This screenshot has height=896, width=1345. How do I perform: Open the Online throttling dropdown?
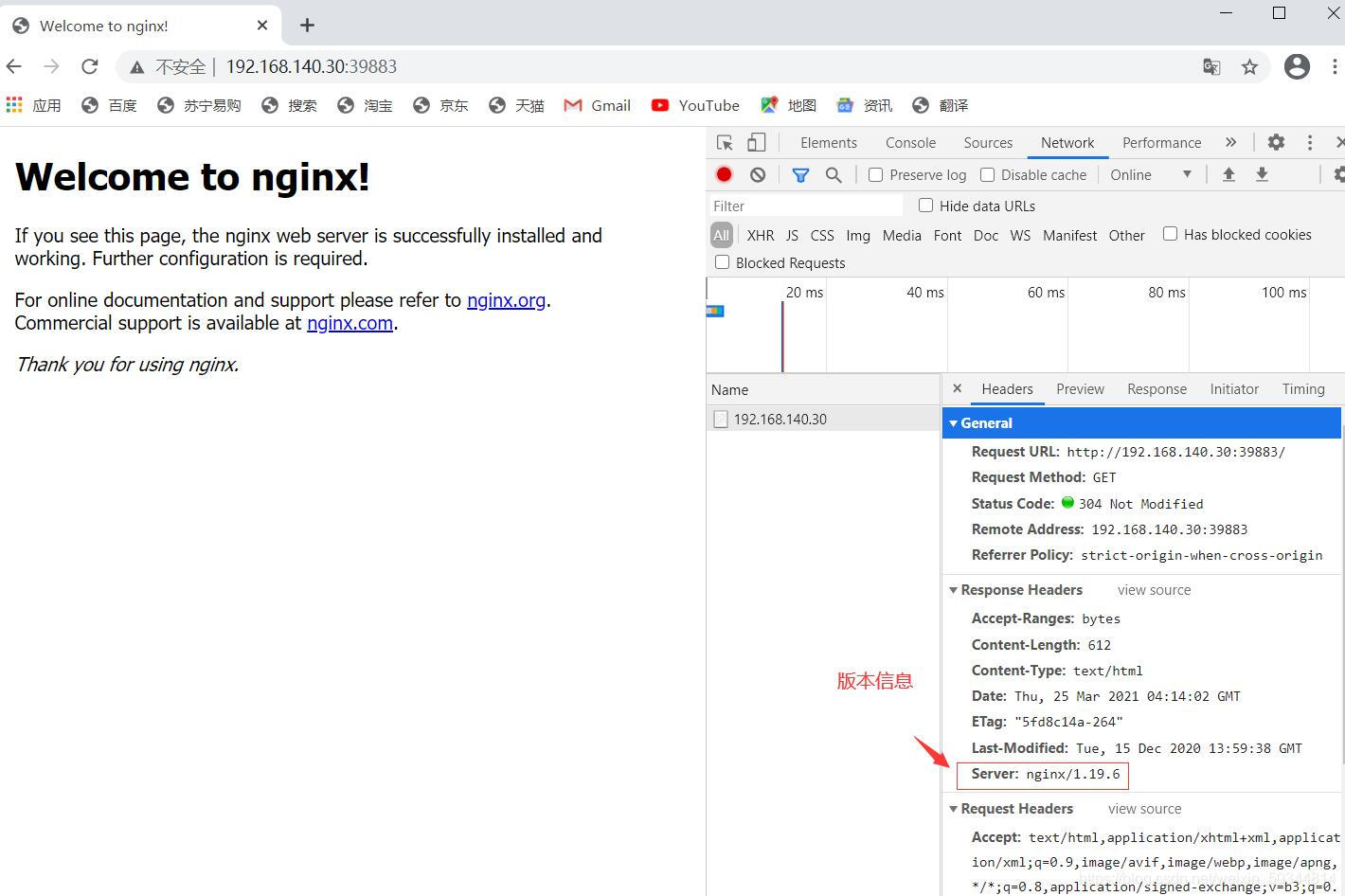pyautogui.click(x=1151, y=174)
